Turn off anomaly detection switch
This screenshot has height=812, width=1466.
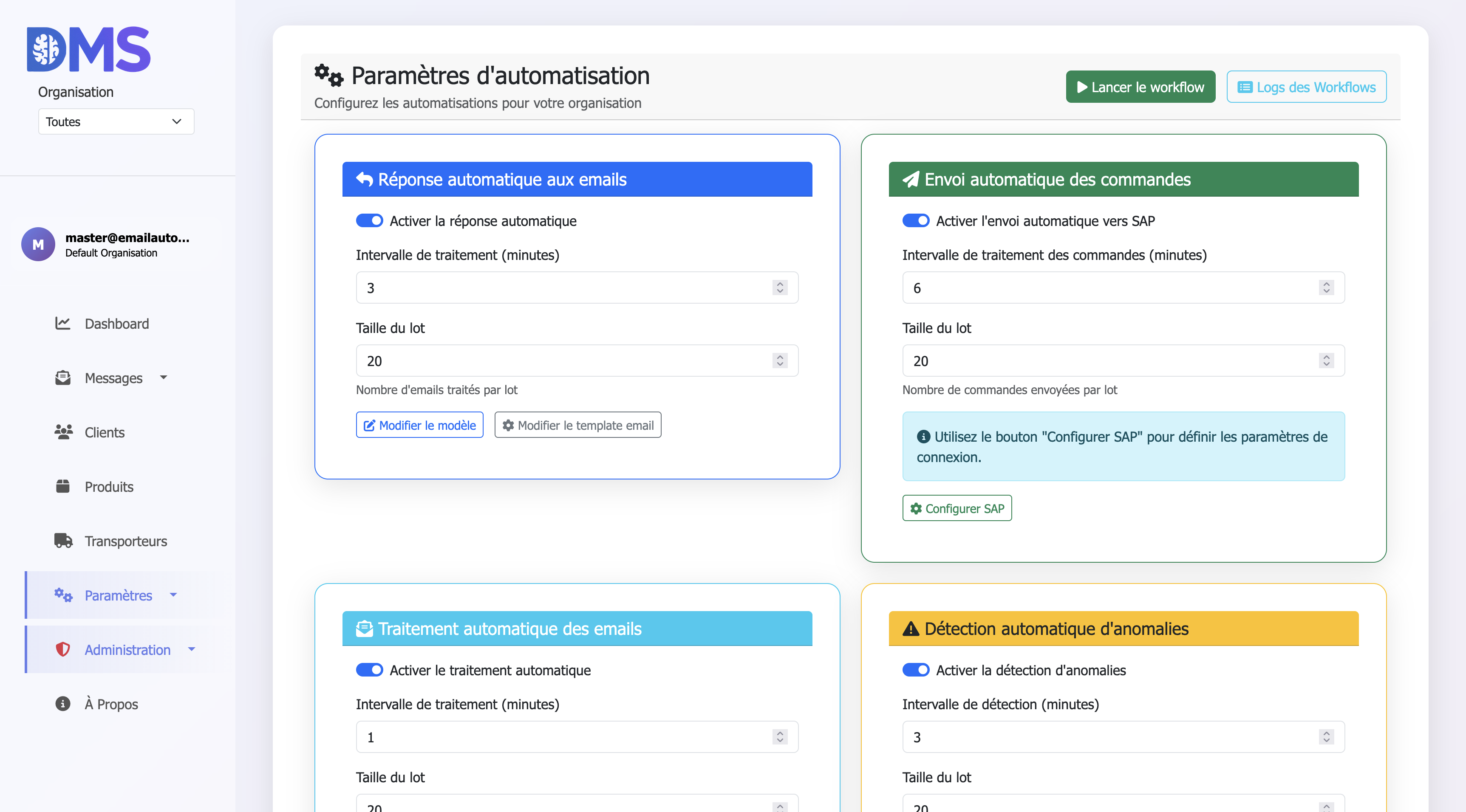coord(916,670)
